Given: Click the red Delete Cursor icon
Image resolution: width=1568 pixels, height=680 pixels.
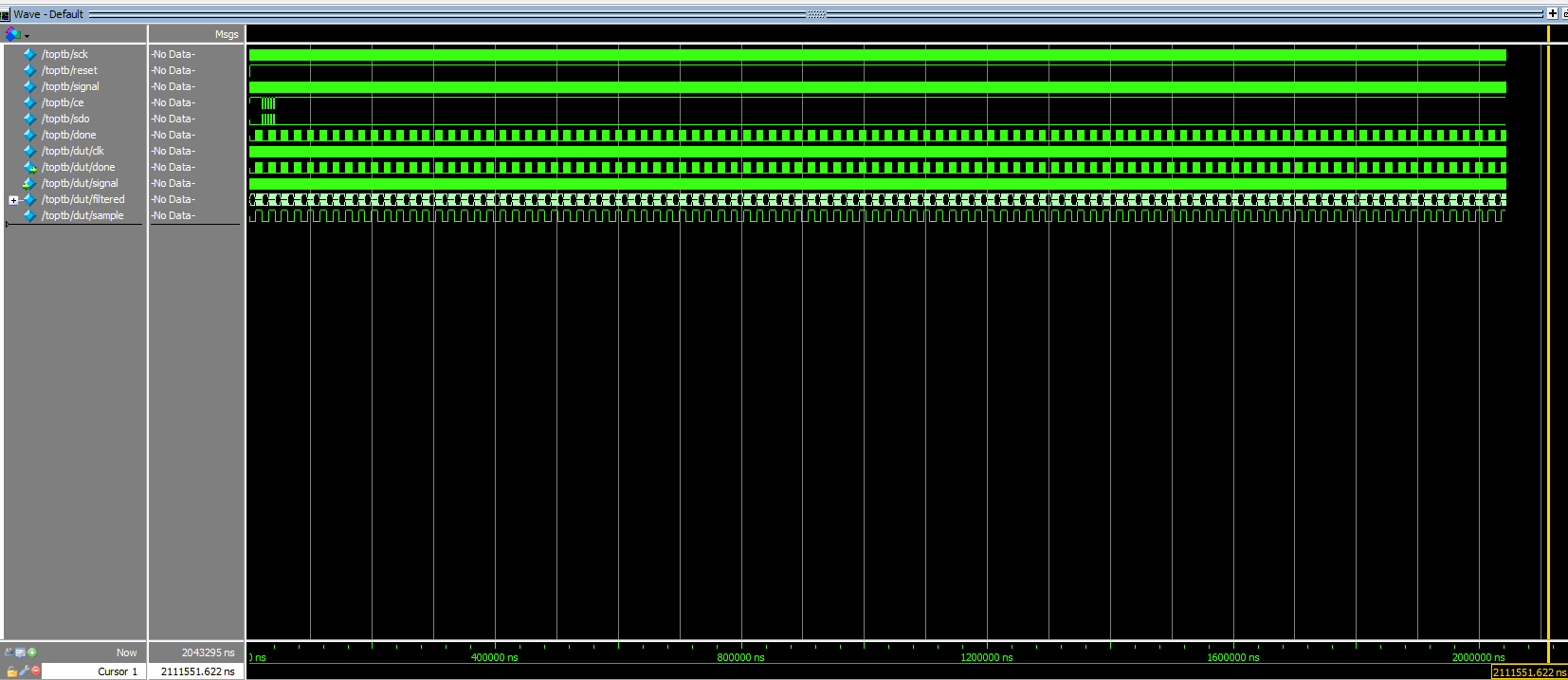Looking at the screenshot, I should 36,671.
